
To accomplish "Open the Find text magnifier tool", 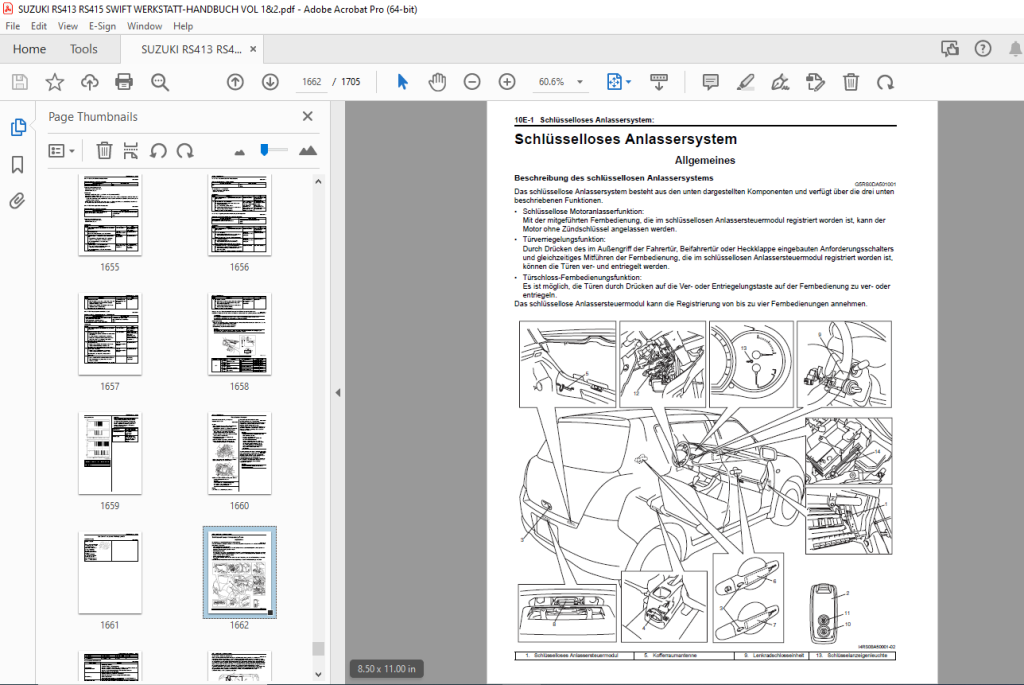I will [x=160, y=82].
